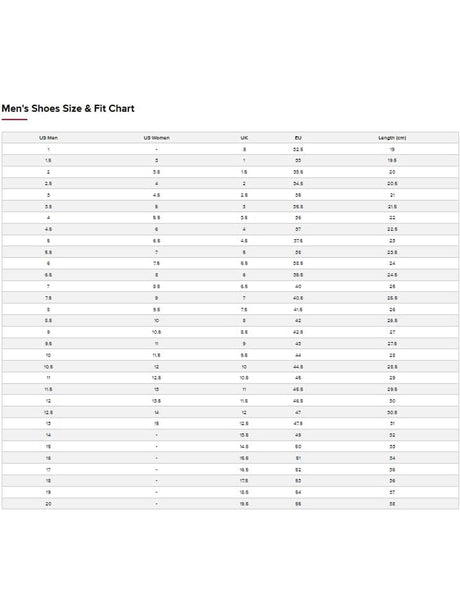
Task: Select the US Women column header
Action: [x=157, y=138]
